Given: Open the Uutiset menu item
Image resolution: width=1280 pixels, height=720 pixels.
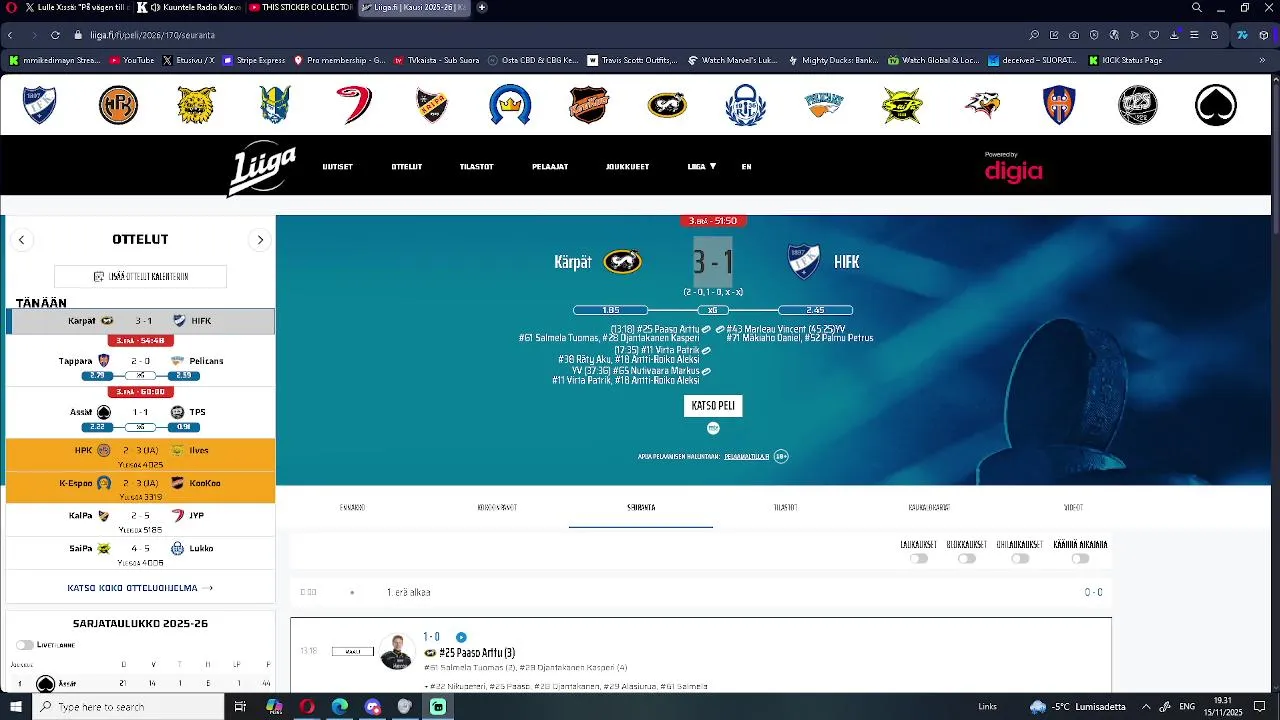Looking at the screenshot, I should [337, 167].
